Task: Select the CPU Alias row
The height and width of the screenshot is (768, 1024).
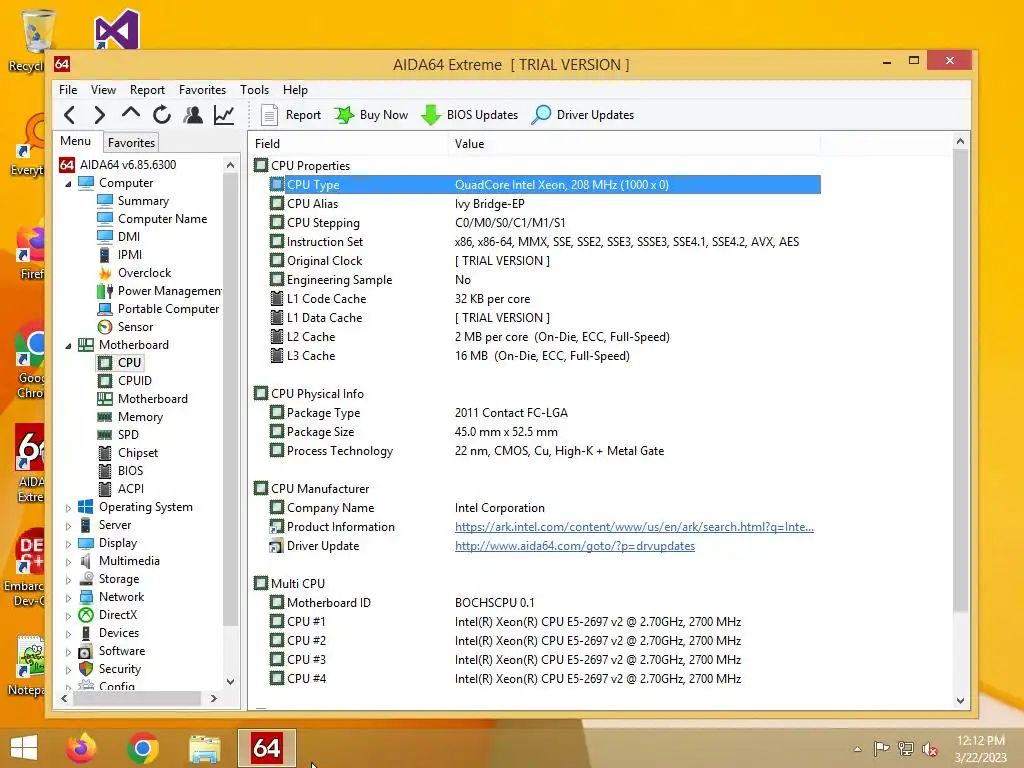Action: pos(545,204)
